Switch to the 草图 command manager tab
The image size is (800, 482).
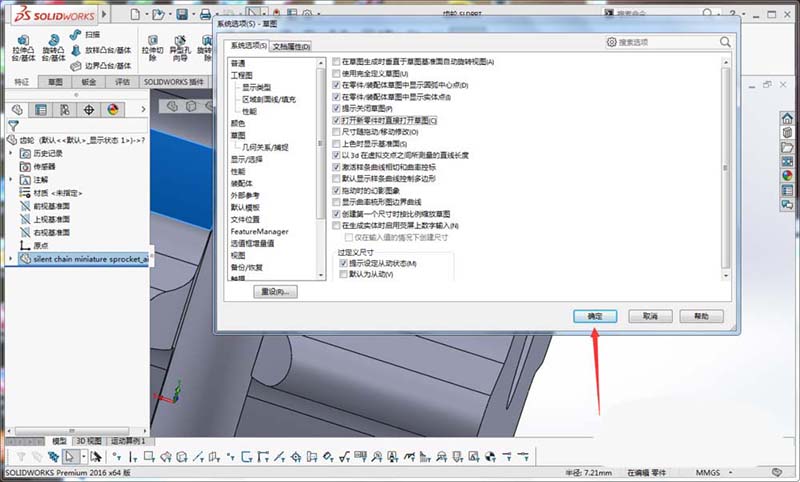tap(55, 82)
